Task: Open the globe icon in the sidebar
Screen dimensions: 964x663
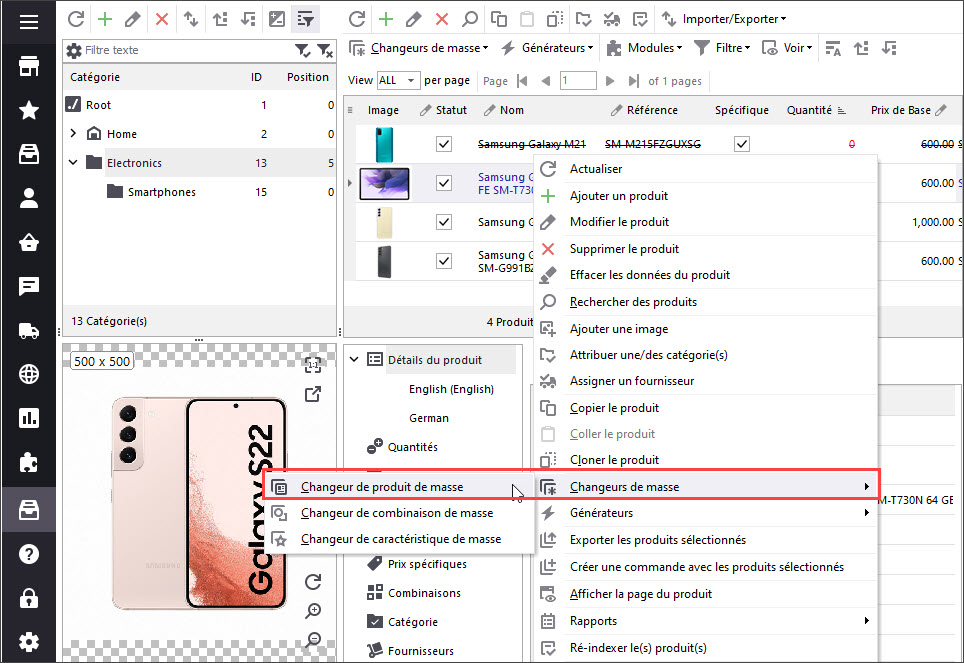Action: (28, 374)
